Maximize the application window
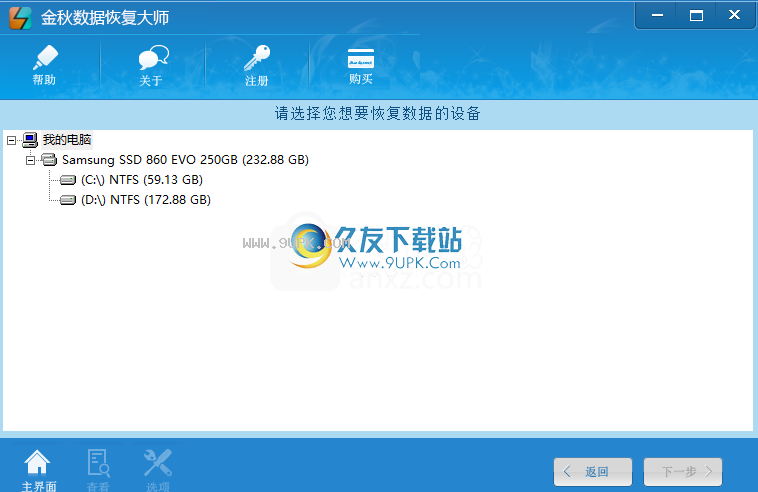 (x=696, y=15)
